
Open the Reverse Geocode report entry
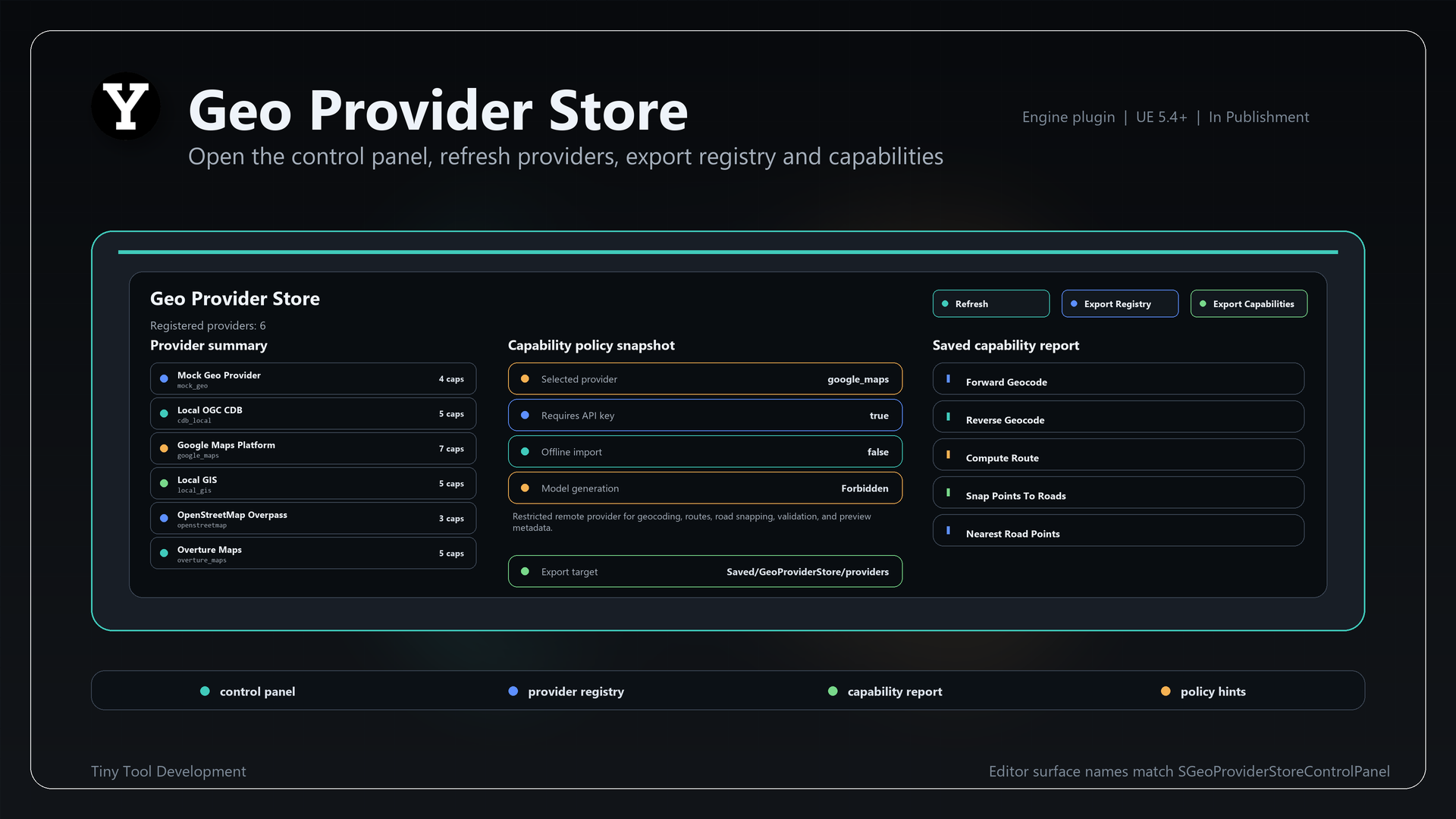point(1119,416)
